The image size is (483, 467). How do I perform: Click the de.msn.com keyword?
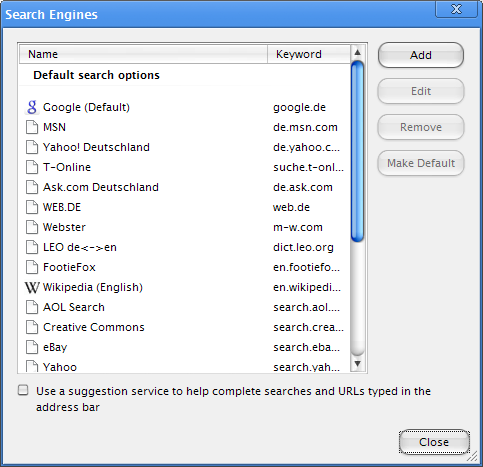point(305,127)
